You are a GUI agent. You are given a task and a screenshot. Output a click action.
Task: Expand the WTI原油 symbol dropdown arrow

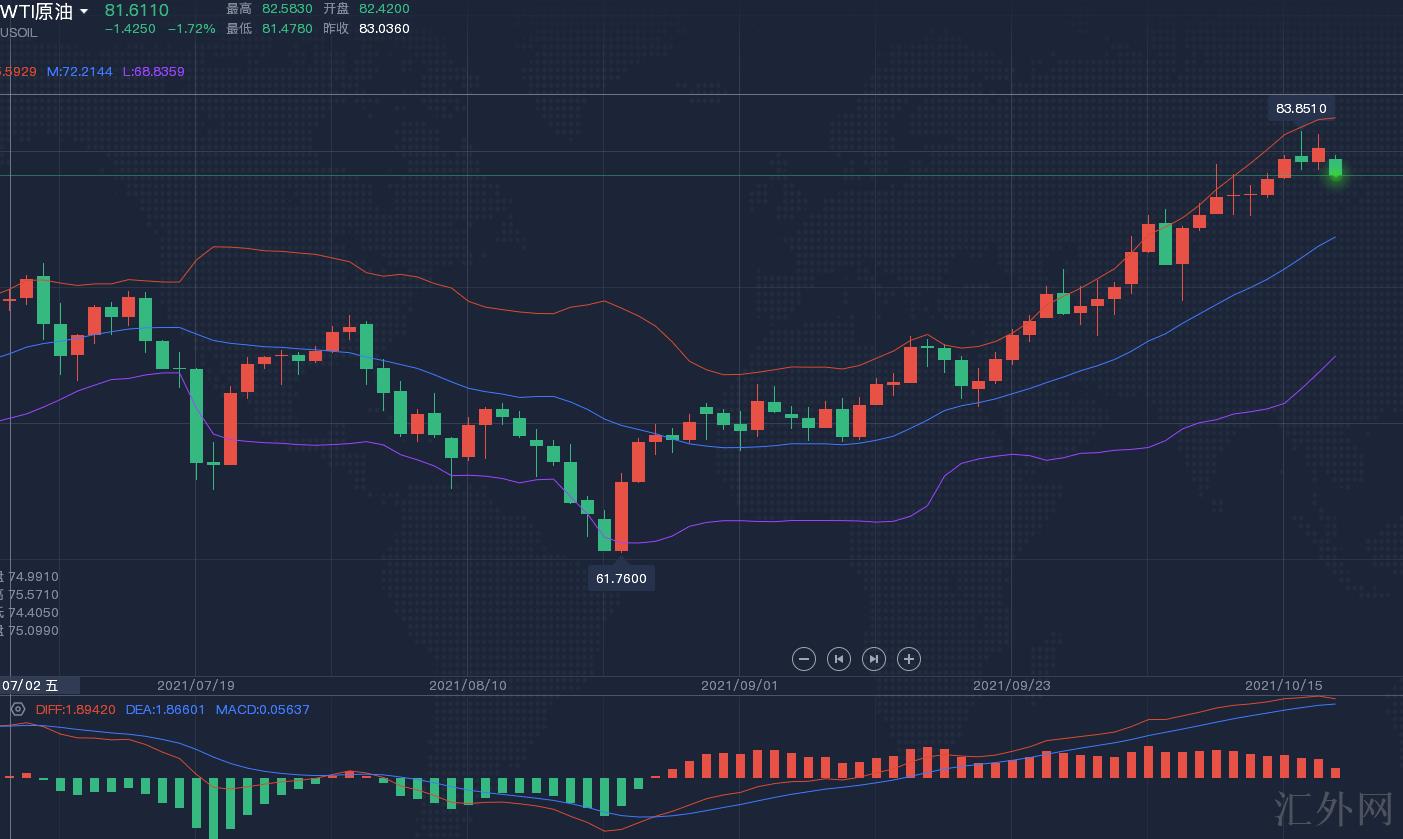(84, 12)
